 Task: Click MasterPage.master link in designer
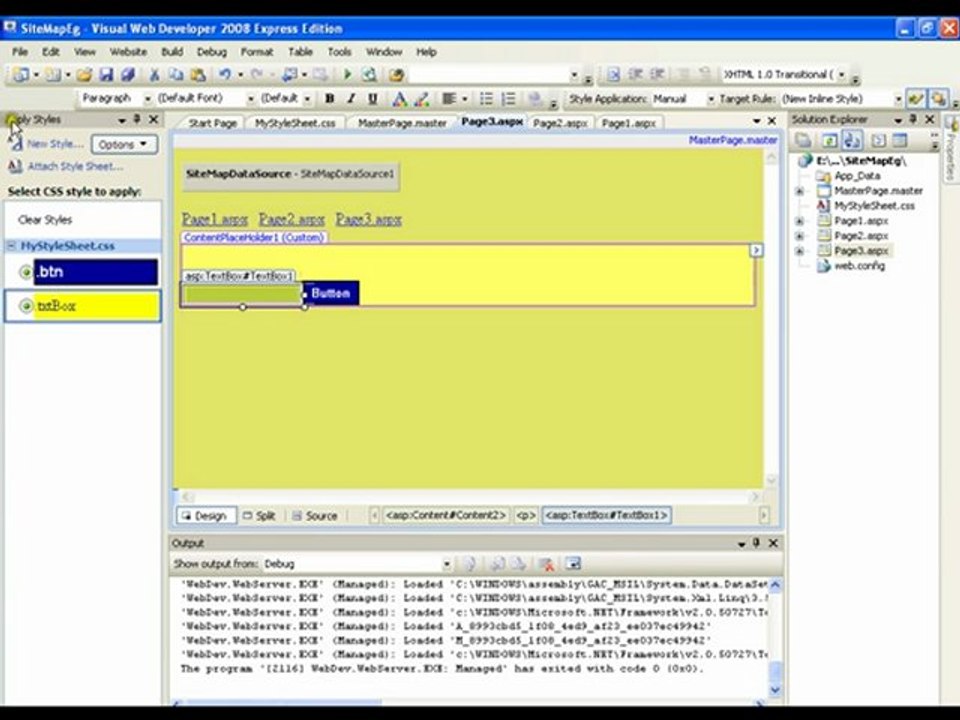733,140
